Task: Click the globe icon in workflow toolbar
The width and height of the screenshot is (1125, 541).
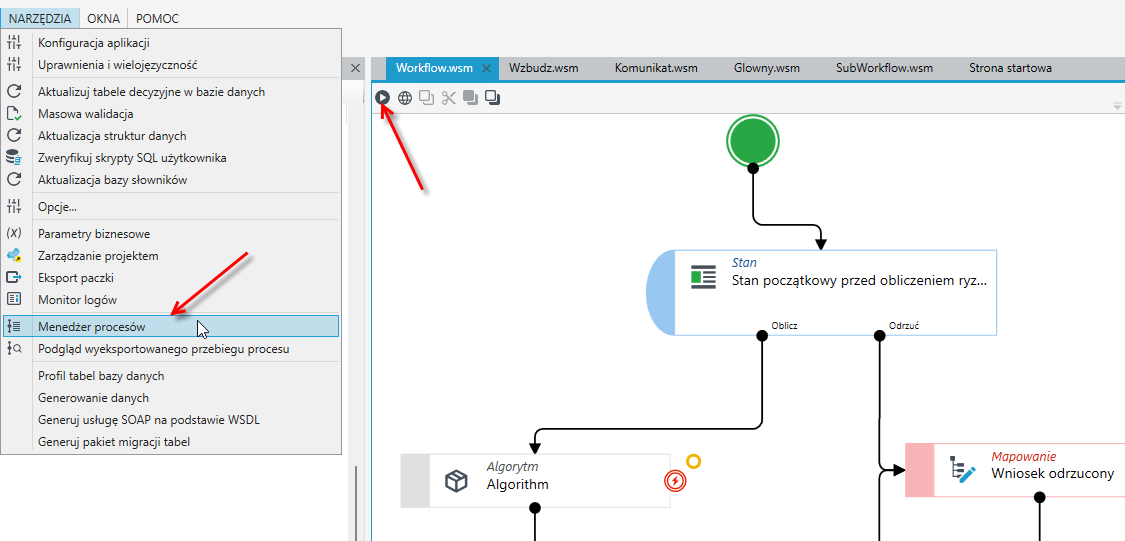Action: click(405, 98)
